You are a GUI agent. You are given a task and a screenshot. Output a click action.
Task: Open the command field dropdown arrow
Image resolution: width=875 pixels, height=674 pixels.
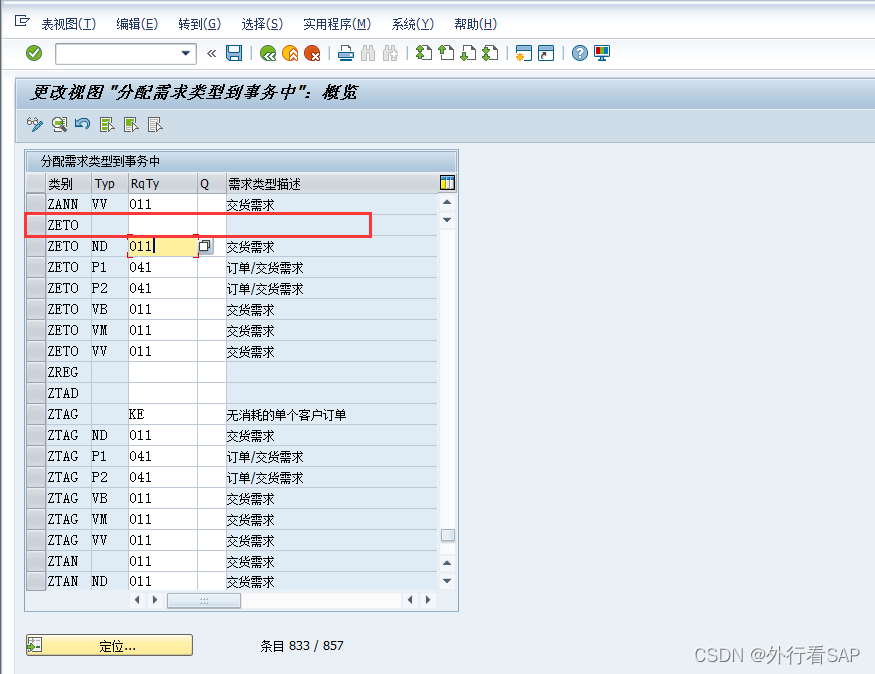coord(185,53)
